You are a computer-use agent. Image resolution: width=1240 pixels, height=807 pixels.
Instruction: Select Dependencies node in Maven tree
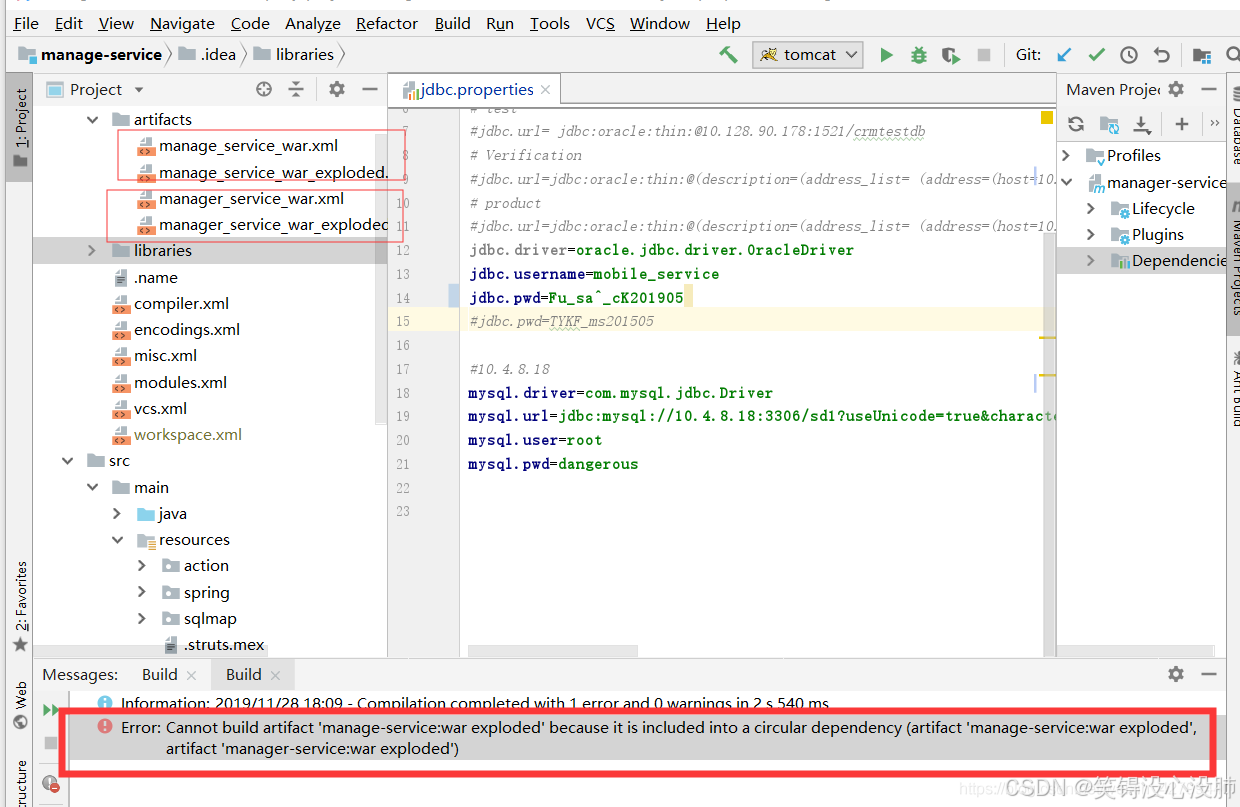coord(1178,261)
